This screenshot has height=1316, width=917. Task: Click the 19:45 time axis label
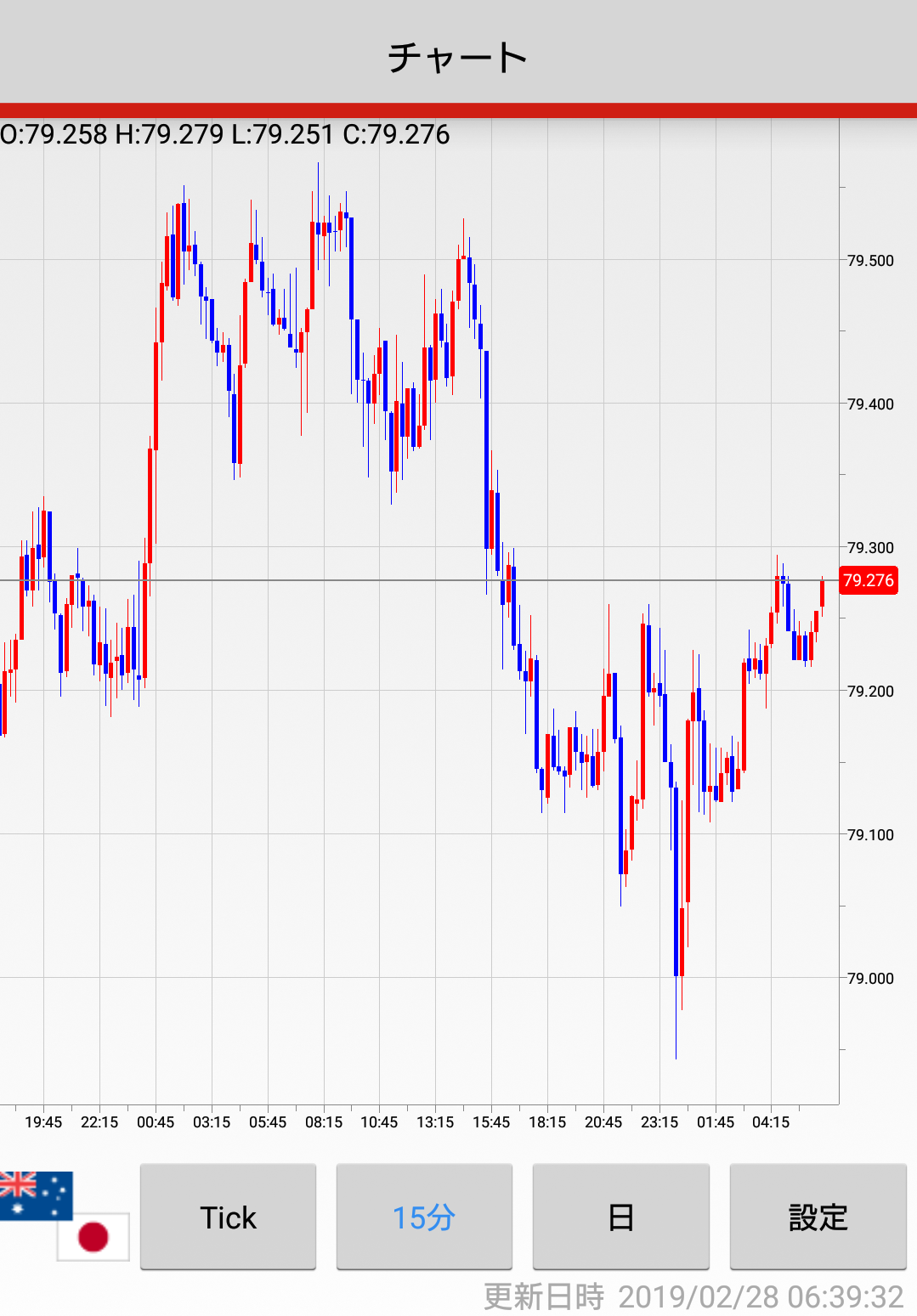[43, 1122]
